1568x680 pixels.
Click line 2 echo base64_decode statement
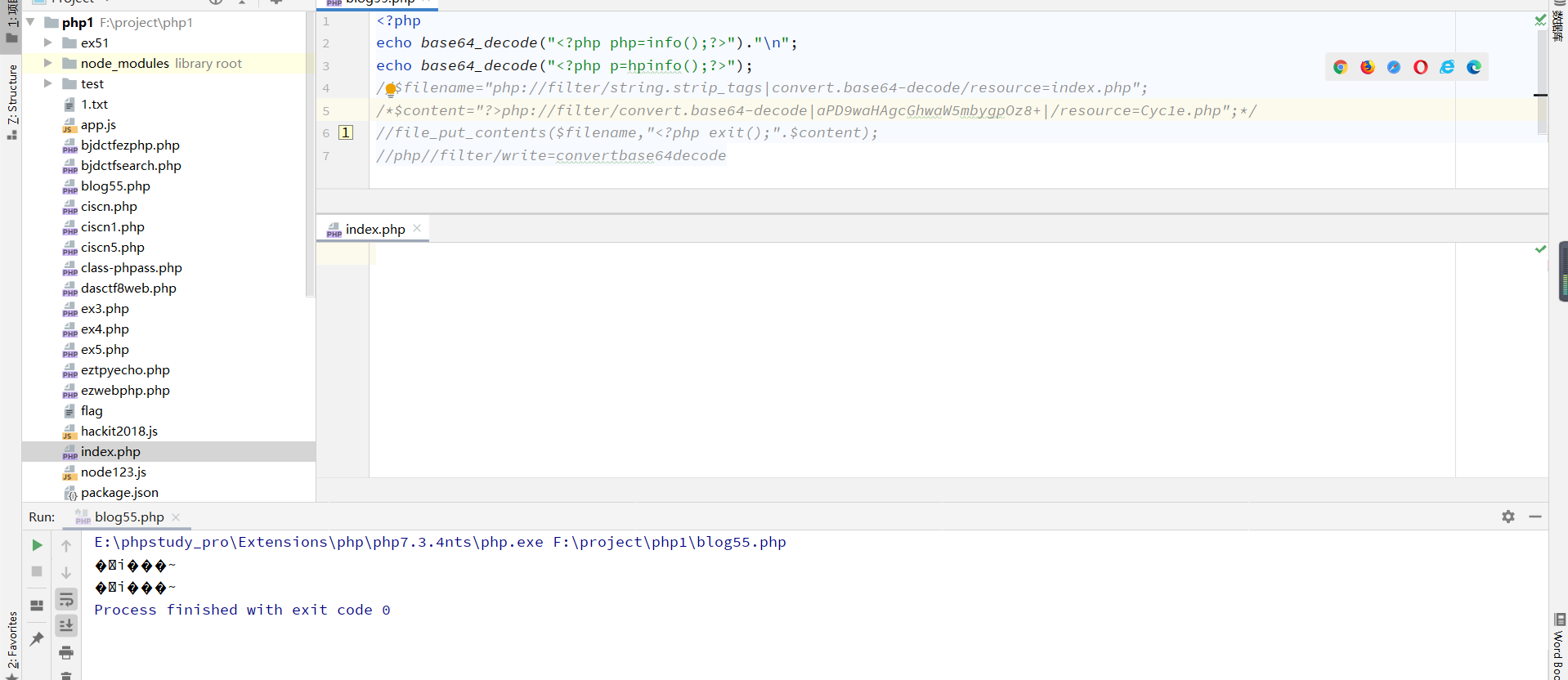(586, 42)
